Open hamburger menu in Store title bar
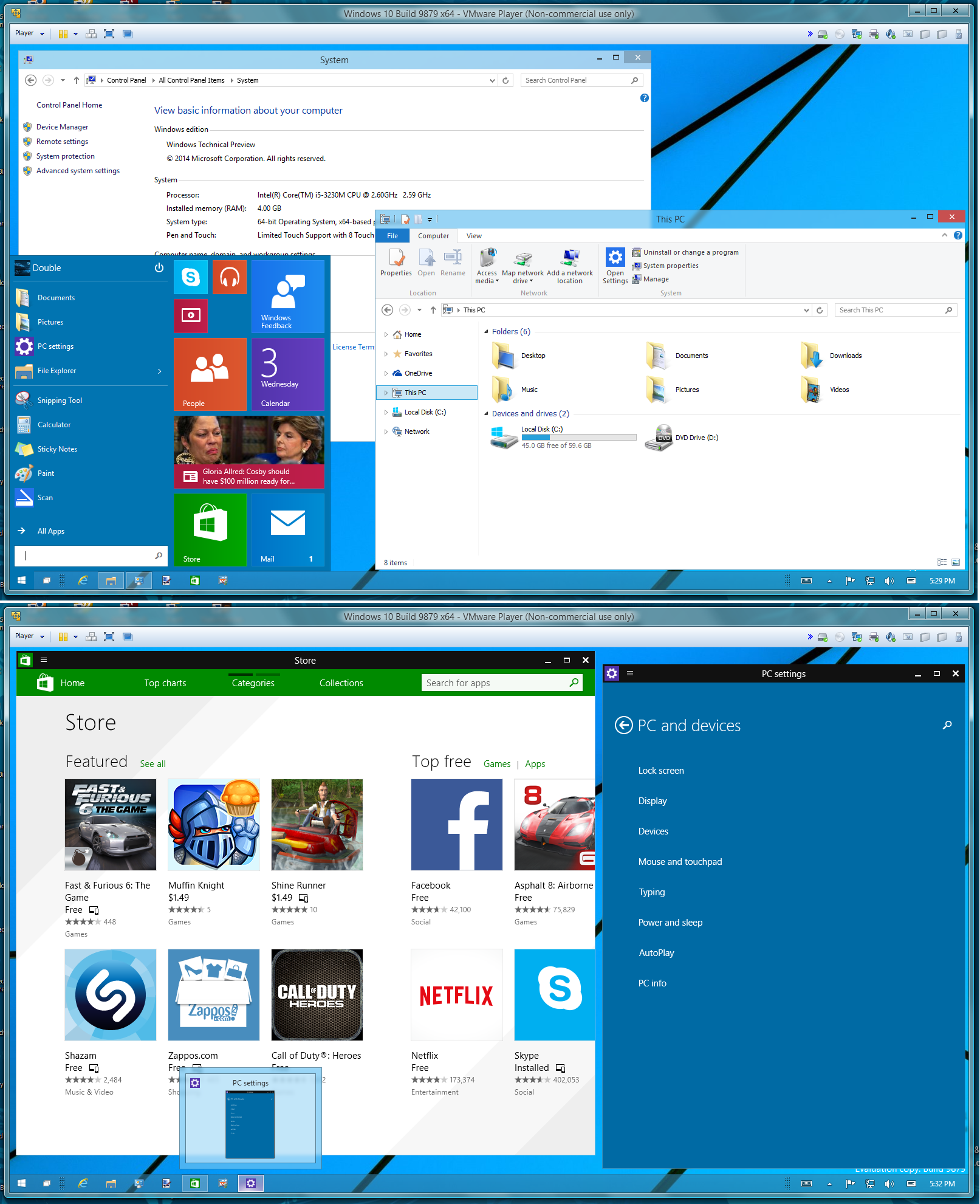Screen dimensions: 980x1204 click(x=44, y=660)
